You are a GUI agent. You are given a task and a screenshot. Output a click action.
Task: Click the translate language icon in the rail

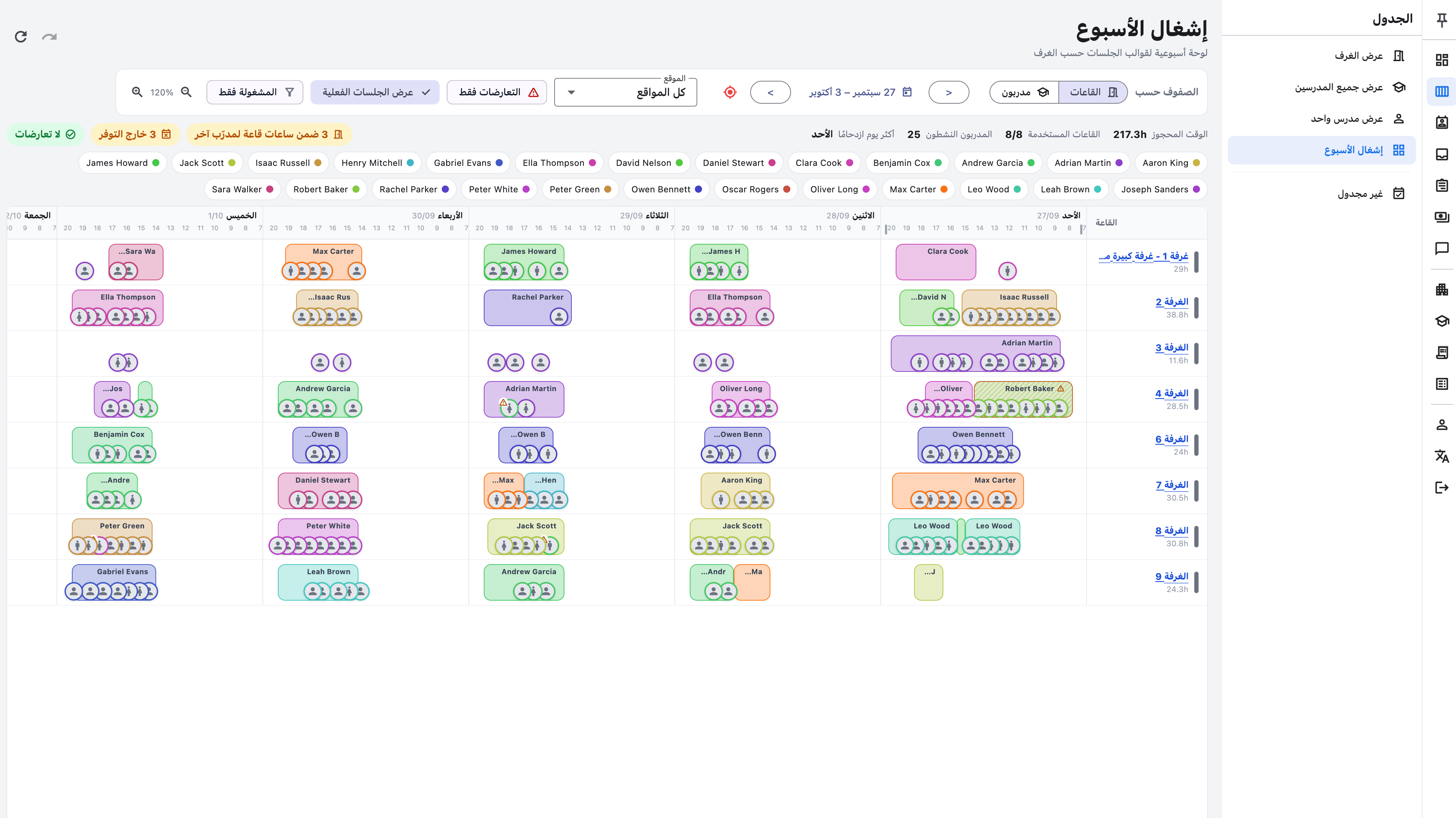pos(1442,455)
